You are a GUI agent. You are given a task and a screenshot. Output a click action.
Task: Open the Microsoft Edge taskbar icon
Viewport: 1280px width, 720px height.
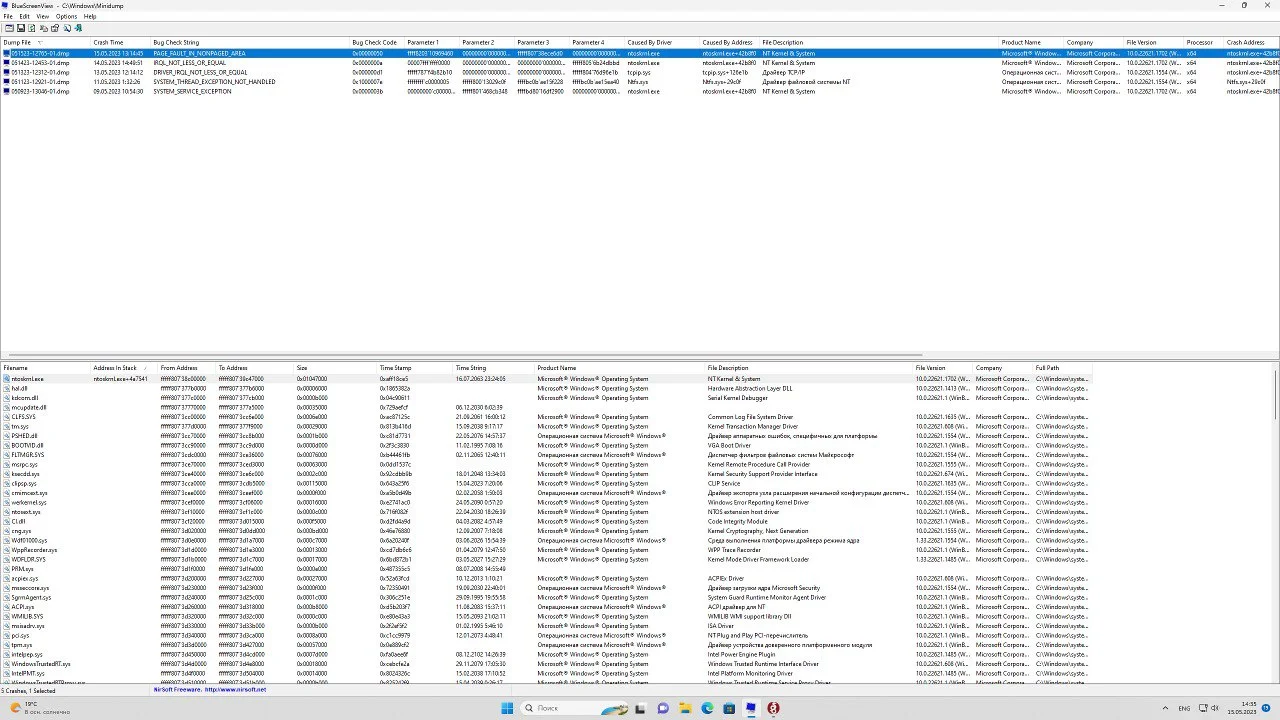[707, 708]
